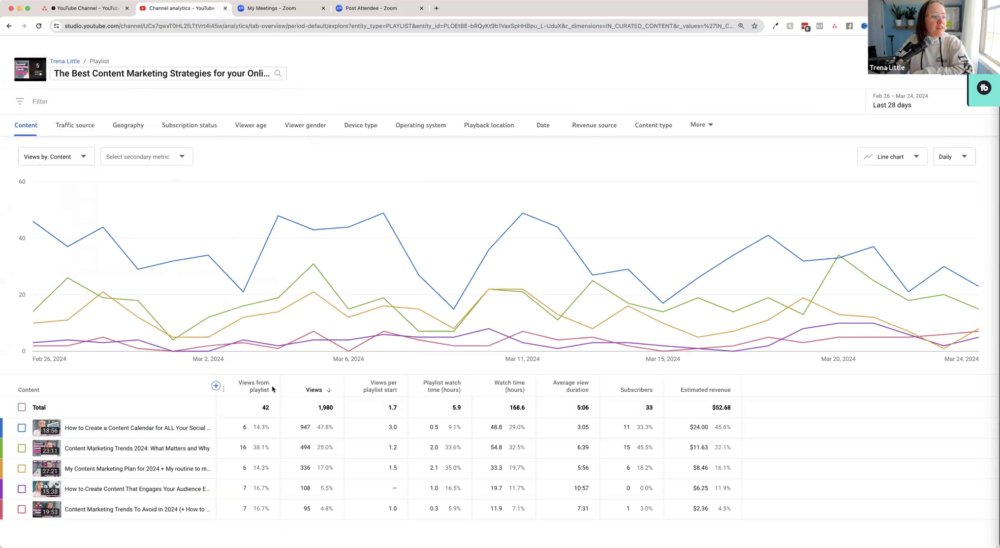Click the browser forward arrow

(x=24, y=26)
